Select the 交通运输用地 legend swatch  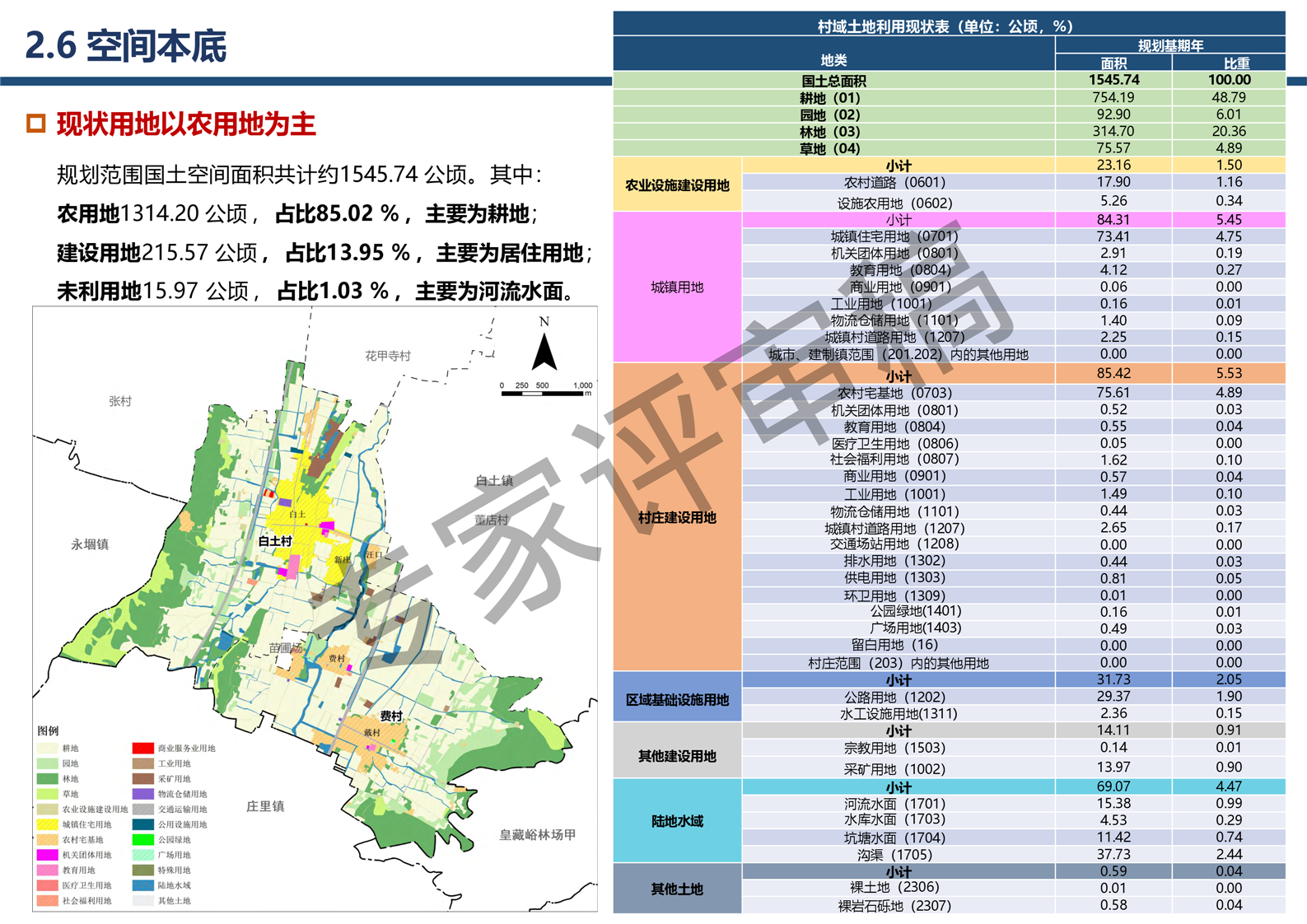click(x=143, y=810)
